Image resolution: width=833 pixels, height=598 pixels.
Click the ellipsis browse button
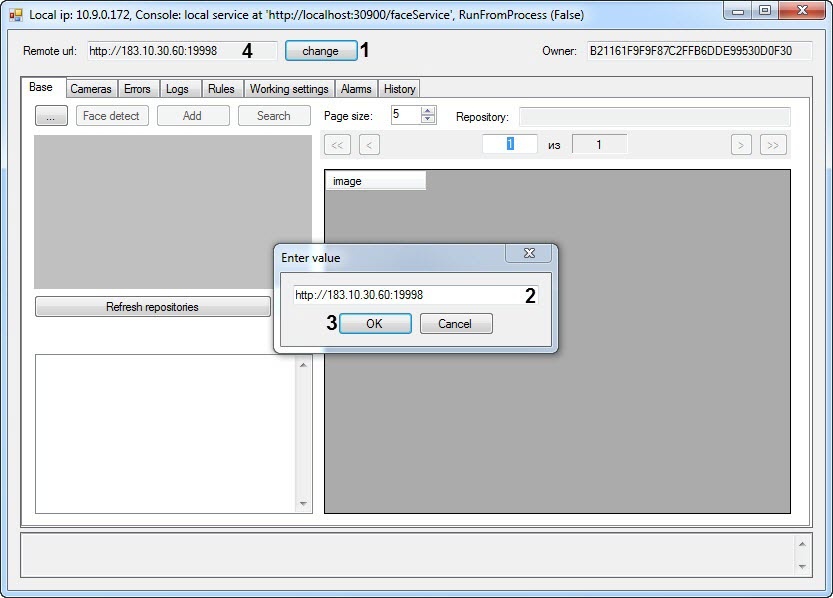click(x=51, y=116)
